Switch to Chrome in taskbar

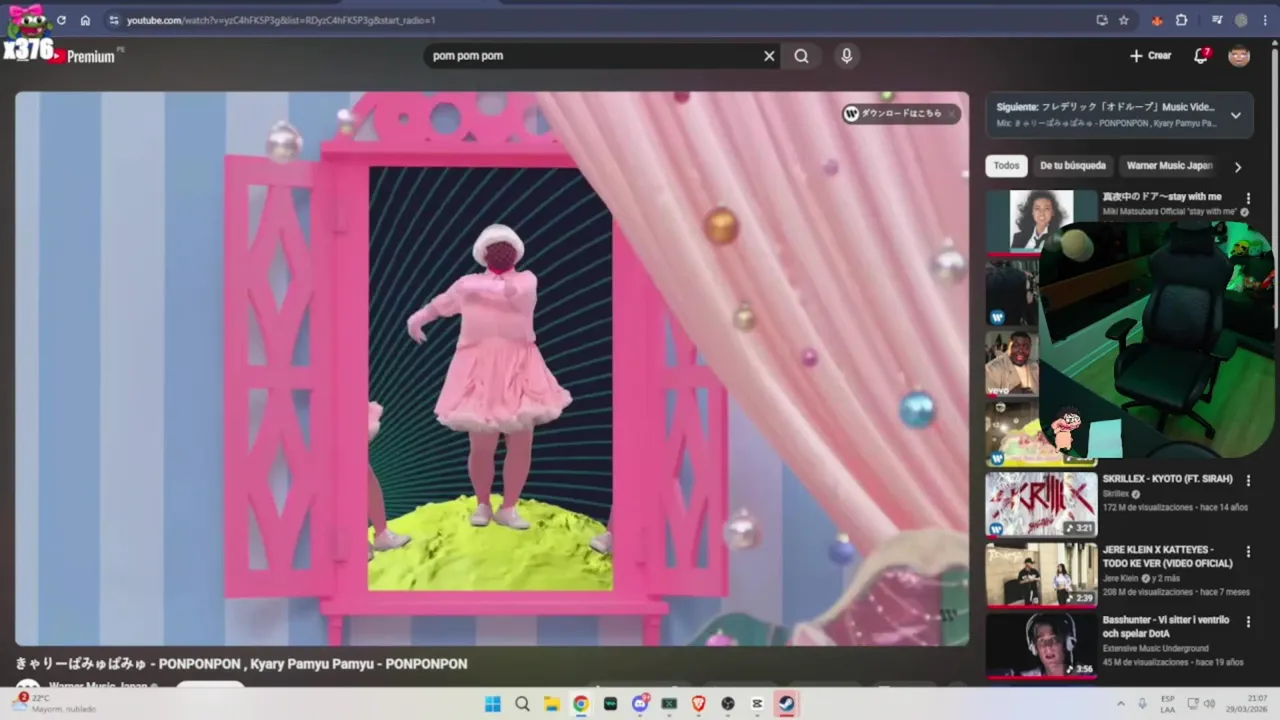[x=581, y=704]
